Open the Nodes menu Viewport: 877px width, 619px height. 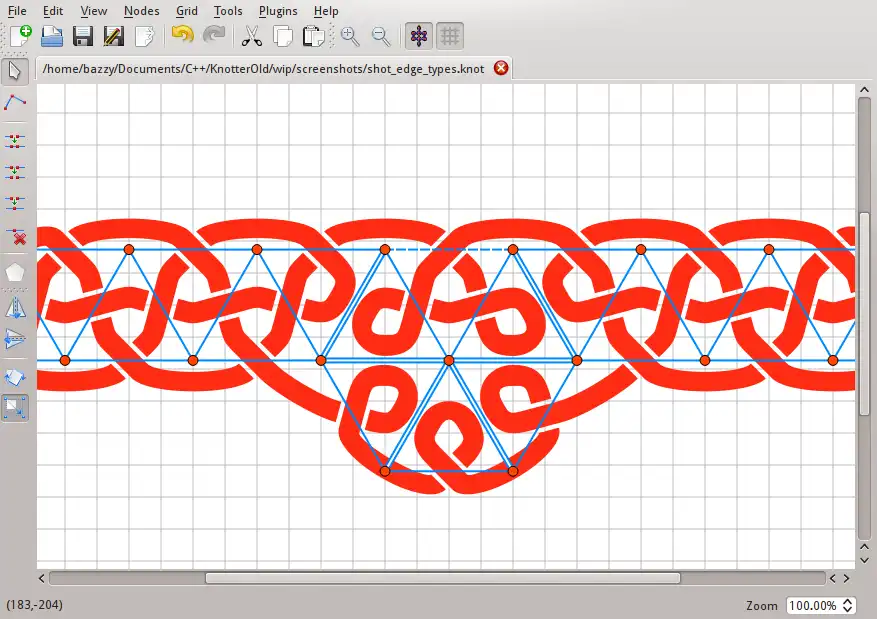142,11
